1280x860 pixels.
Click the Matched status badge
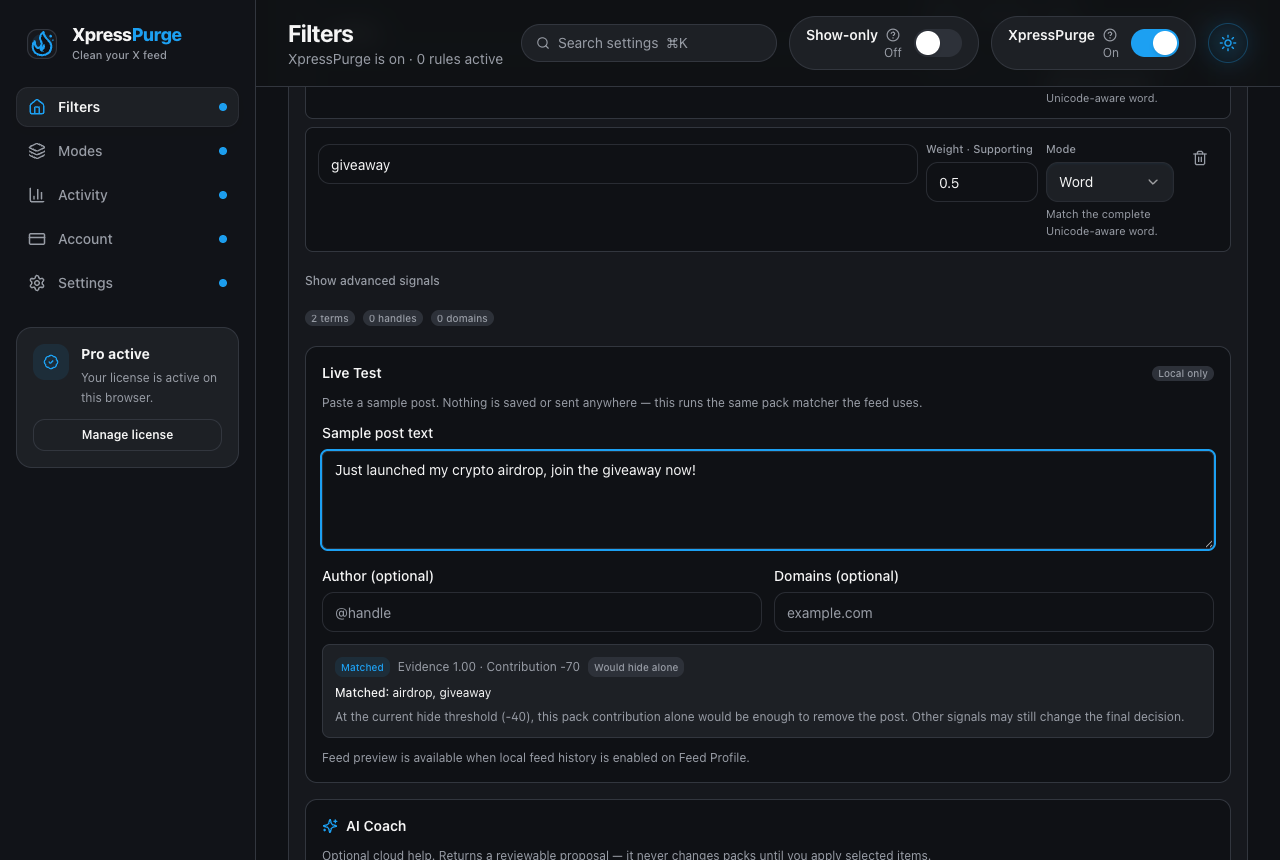tap(362, 667)
